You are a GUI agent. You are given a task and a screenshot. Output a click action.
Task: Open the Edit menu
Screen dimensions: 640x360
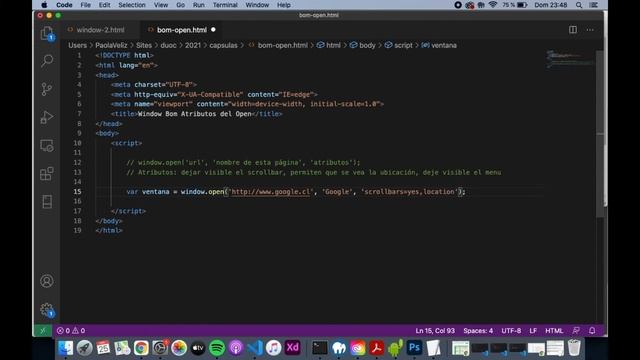pos(104,5)
